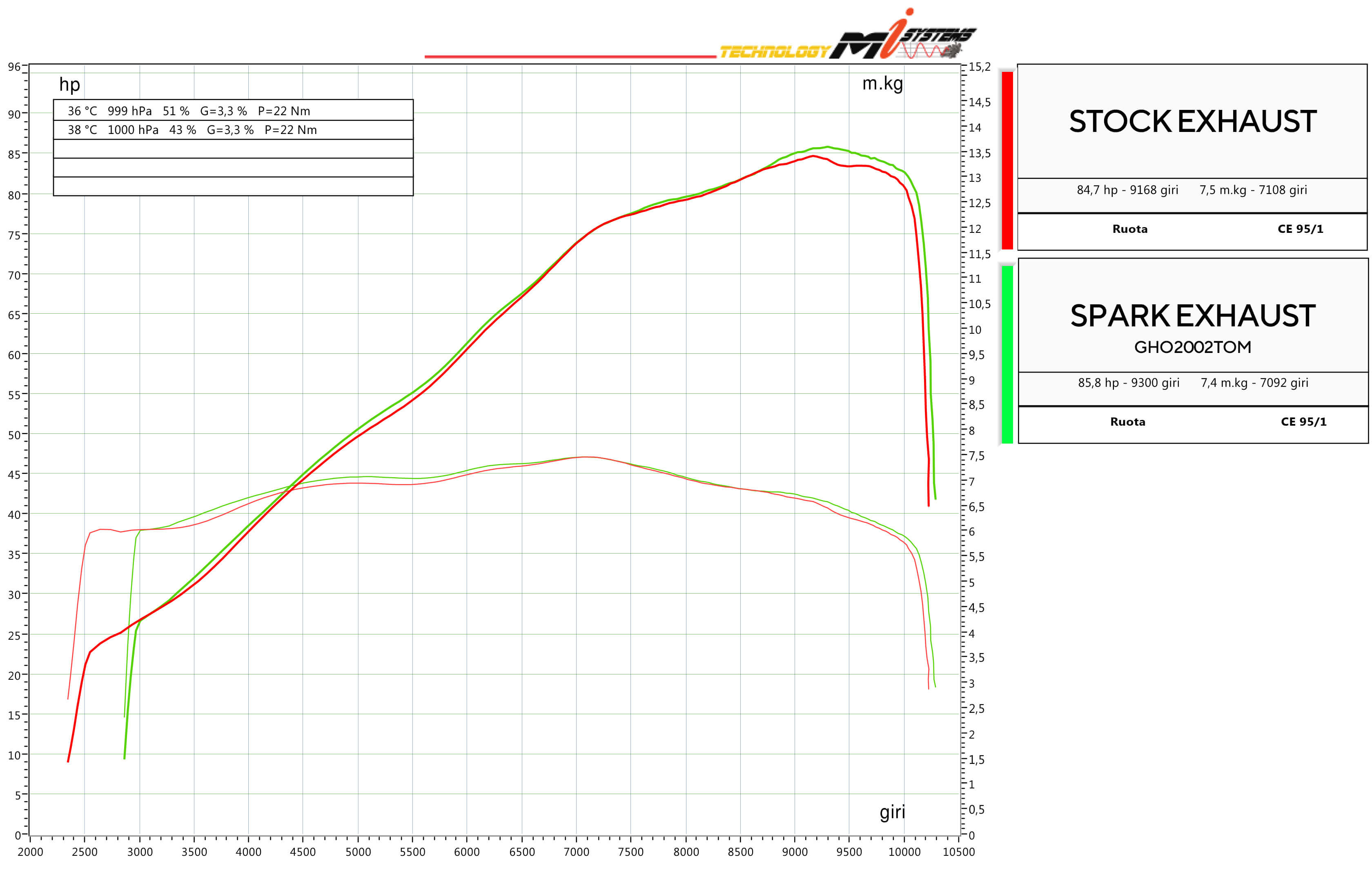Click the 96 hp y-axis top label
This screenshot has height=875, width=1372.
pyautogui.click(x=13, y=67)
